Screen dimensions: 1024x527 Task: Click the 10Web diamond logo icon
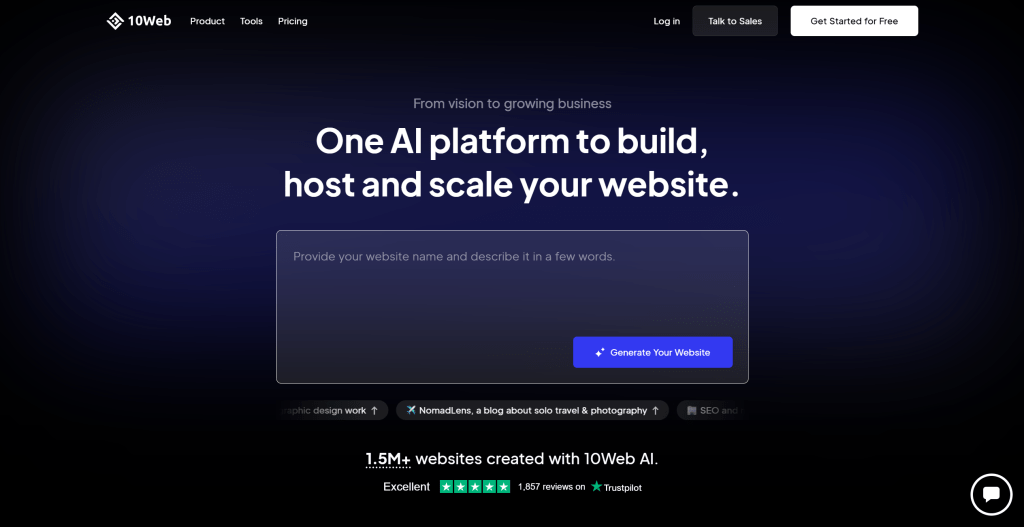(115, 21)
